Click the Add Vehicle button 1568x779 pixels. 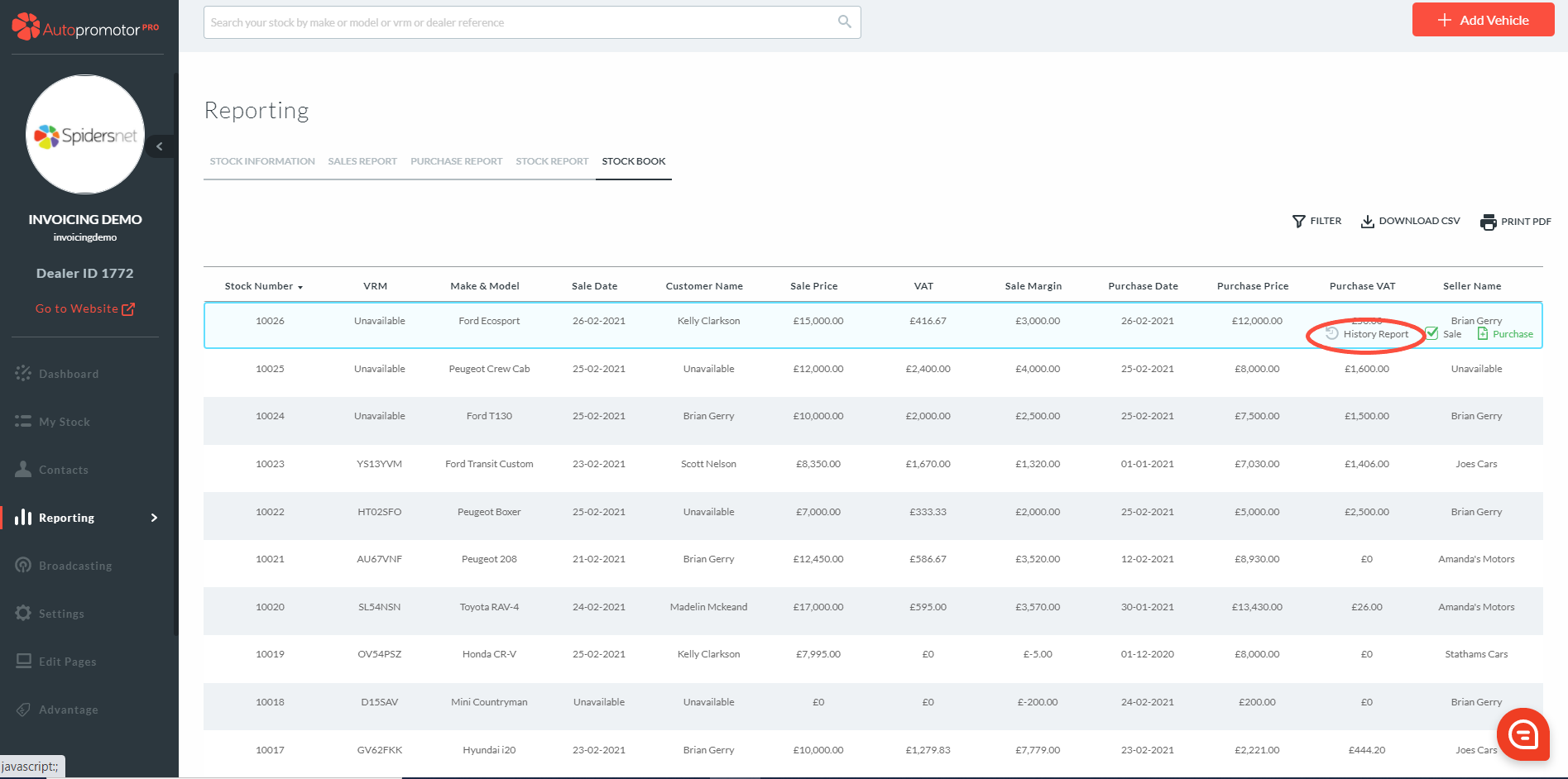tap(1483, 21)
